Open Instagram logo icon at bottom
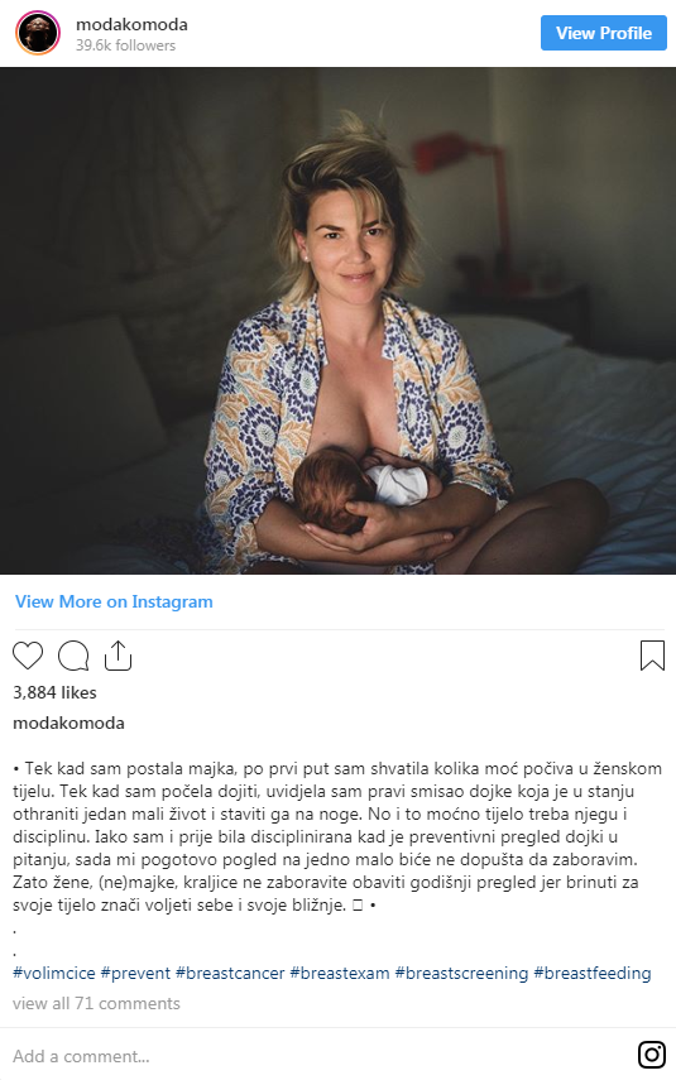 pos(651,1055)
